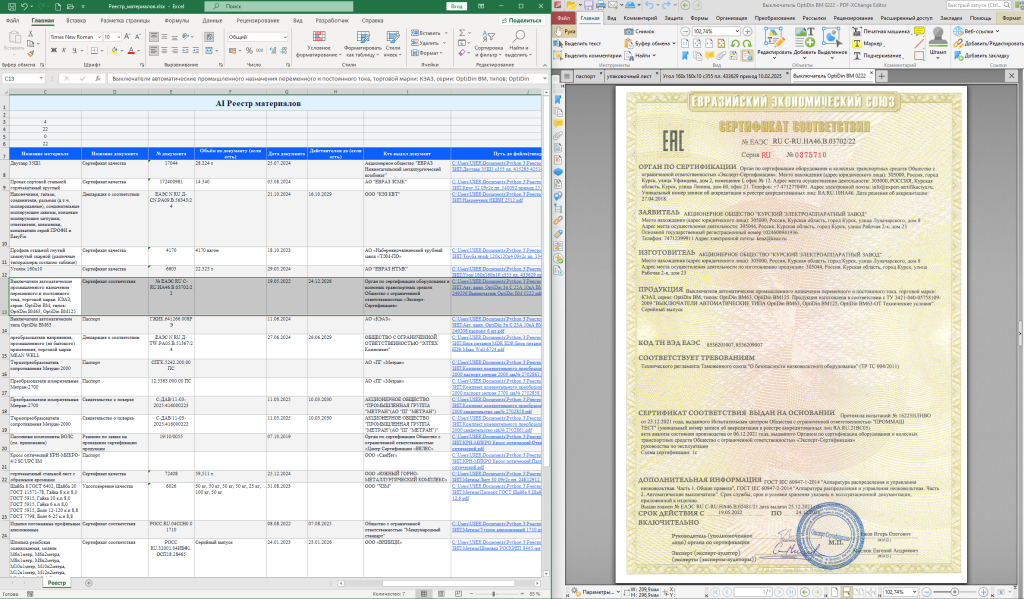
Task: Click the fill color bucket icon in Excel
Action: (114, 50)
